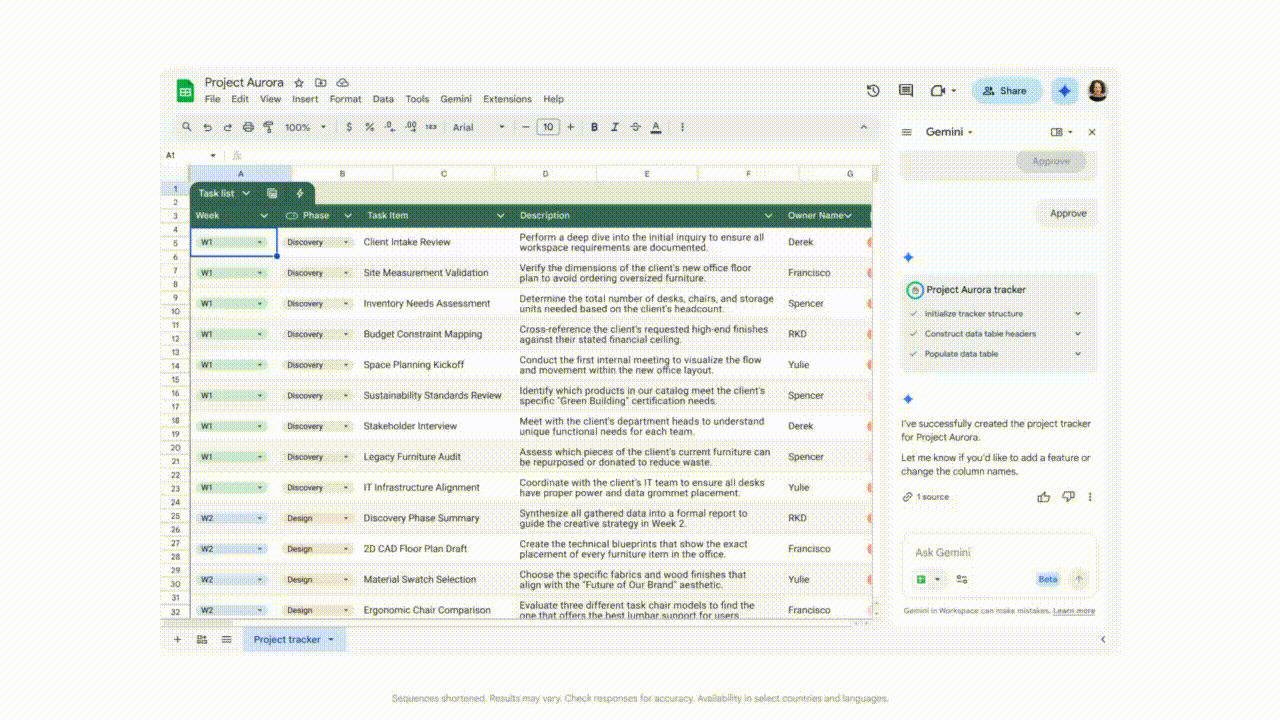Screen dimensions: 1280x720
Task: Click the add new sheet plus icon
Action: click(178, 639)
